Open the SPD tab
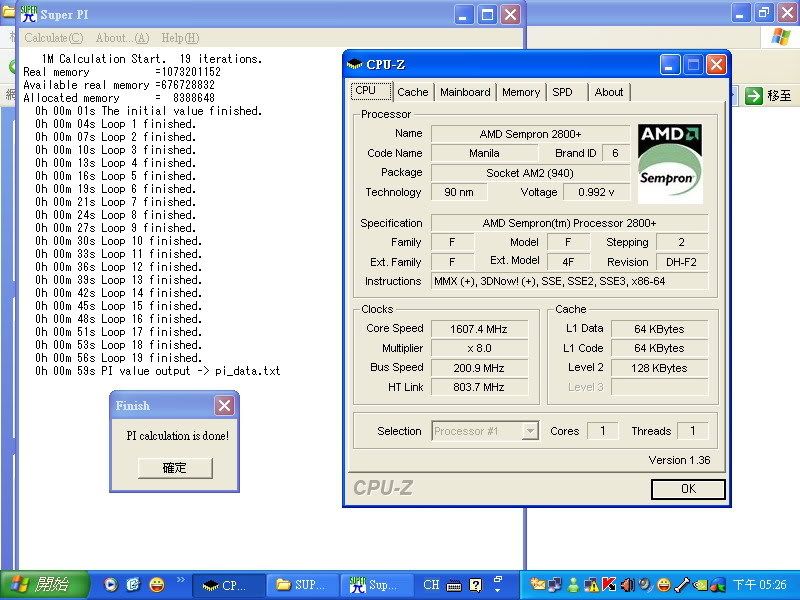Viewport: 800px width, 600px height. pos(562,92)
